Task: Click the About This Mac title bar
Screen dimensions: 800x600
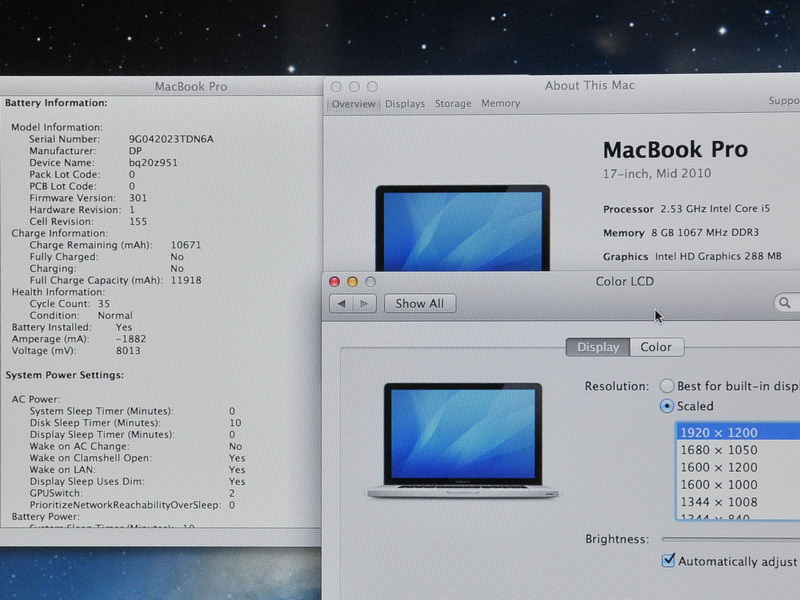Action: pos(589,86)
